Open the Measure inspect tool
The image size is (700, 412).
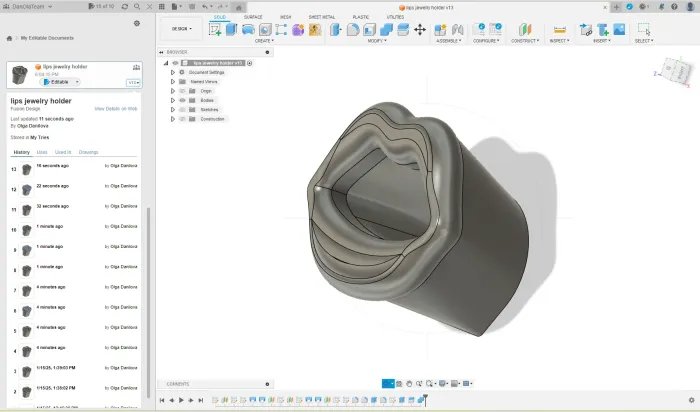pyautogui.click(x=559, y=29)
